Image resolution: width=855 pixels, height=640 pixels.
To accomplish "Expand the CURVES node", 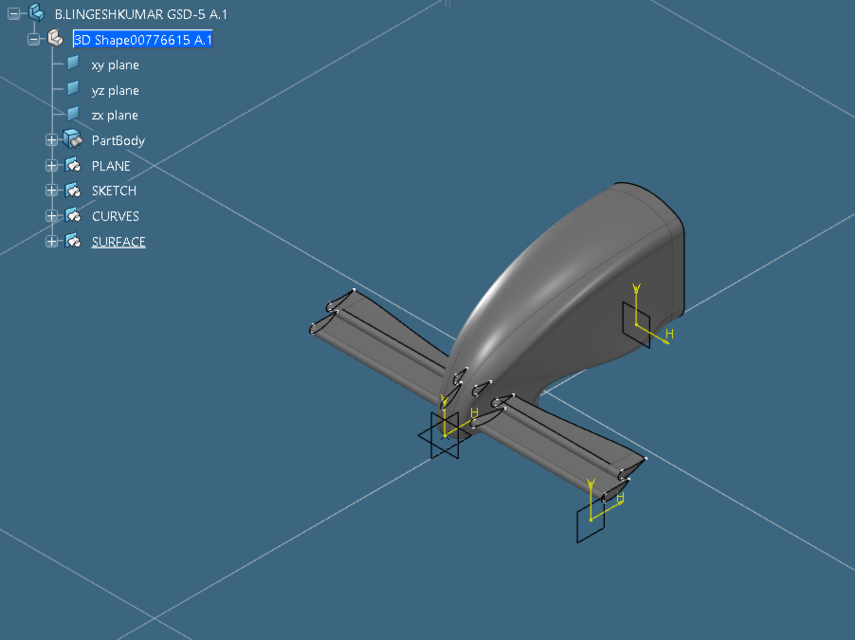I will (x=51, y=215).
